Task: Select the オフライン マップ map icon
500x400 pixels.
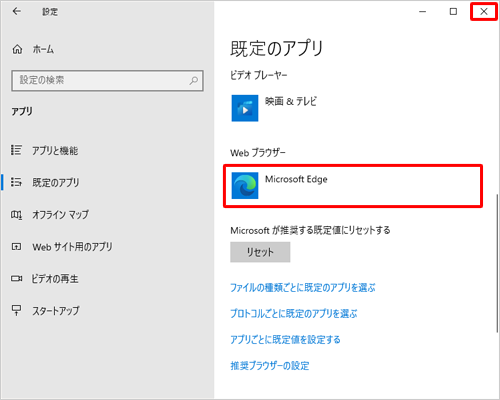Action: tap(16, 215)
